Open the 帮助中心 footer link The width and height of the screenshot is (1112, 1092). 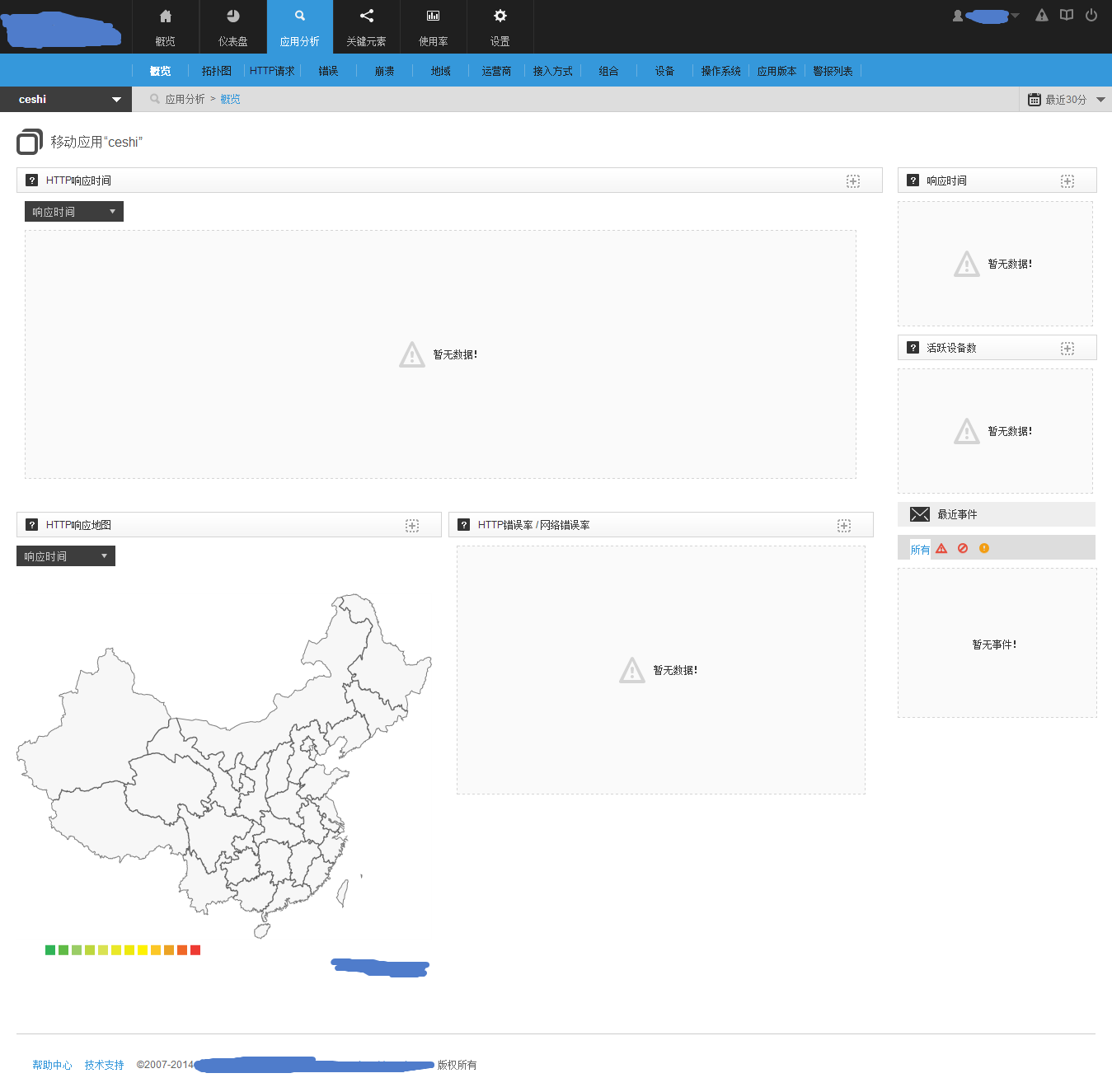(52, 1065)
